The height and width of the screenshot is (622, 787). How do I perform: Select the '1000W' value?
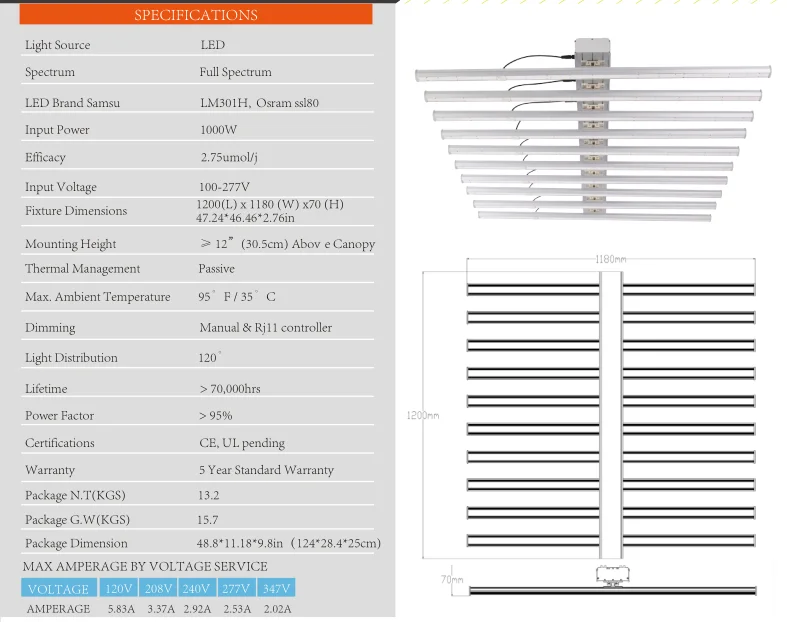[218, 130]
